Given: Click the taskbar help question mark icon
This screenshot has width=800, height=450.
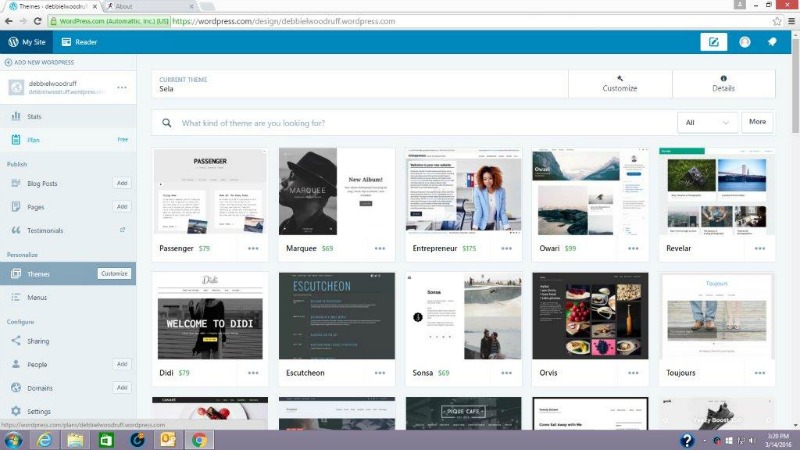Looking at the screenshot, I should click(687, 440).
